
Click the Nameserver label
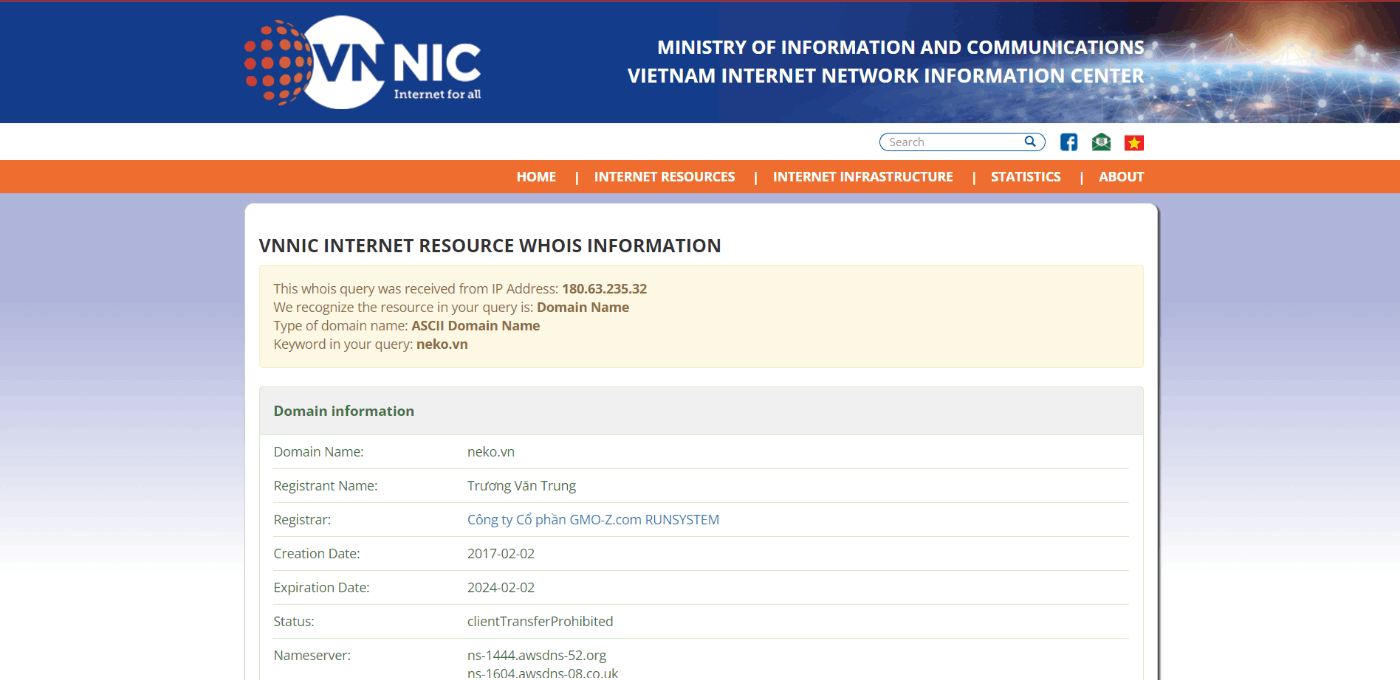pyautogui.click(x=312, y=656)
